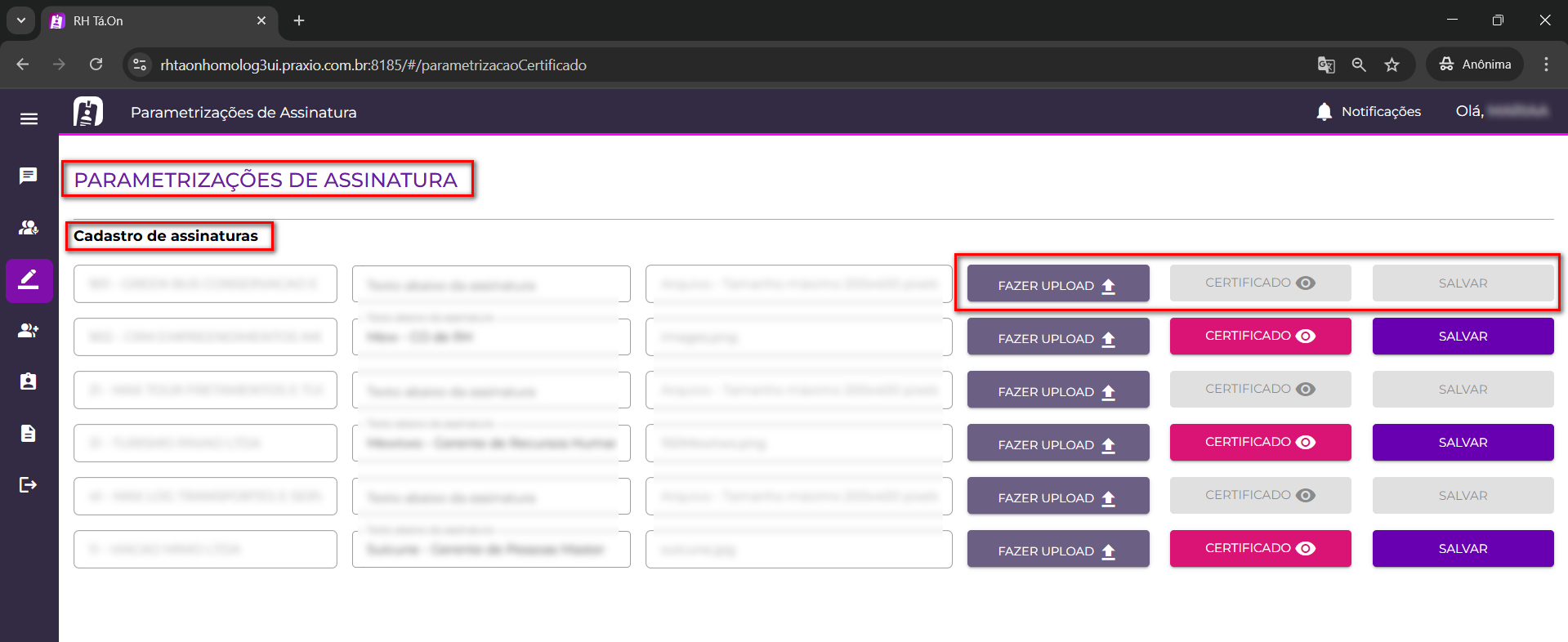Click the browser forward arrow
The image size is (1568, 642).
coord(59,65)
